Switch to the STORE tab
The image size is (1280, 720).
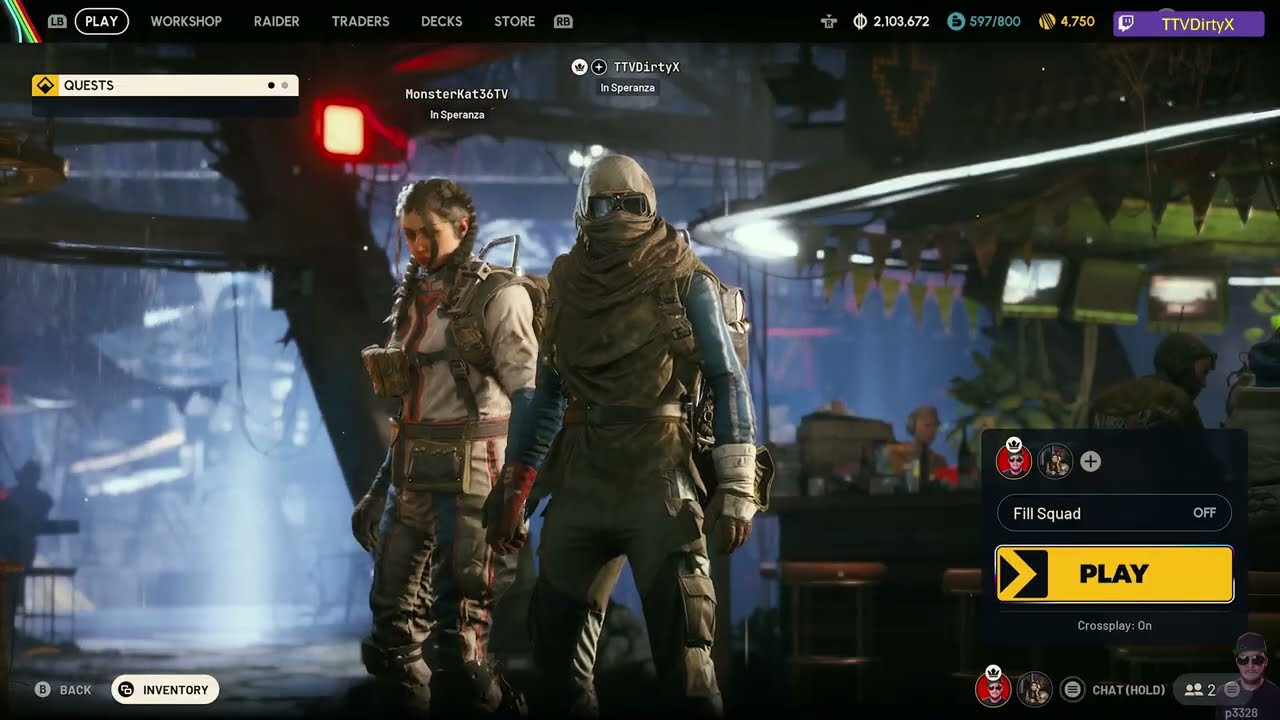click(x=514, y=21)
